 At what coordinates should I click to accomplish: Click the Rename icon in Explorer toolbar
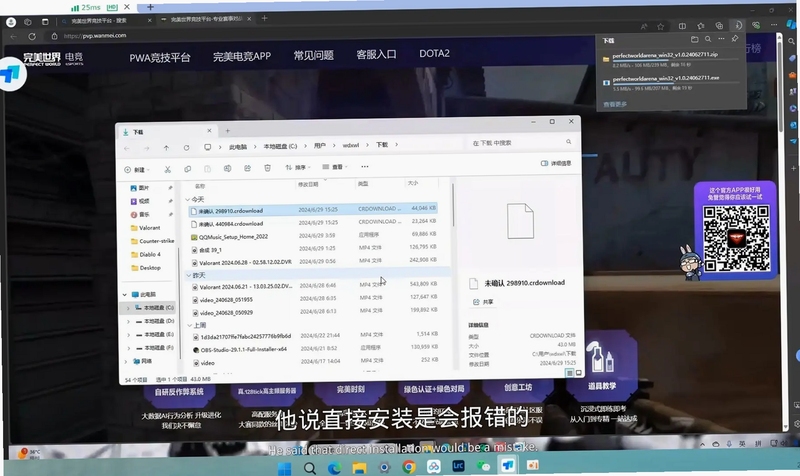(228, 168)
